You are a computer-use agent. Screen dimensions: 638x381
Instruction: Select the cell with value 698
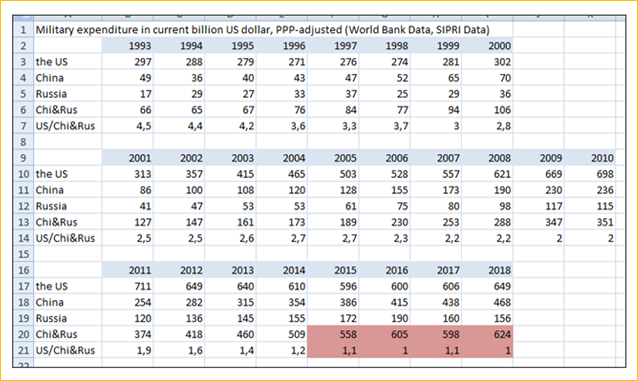[590, 174]
